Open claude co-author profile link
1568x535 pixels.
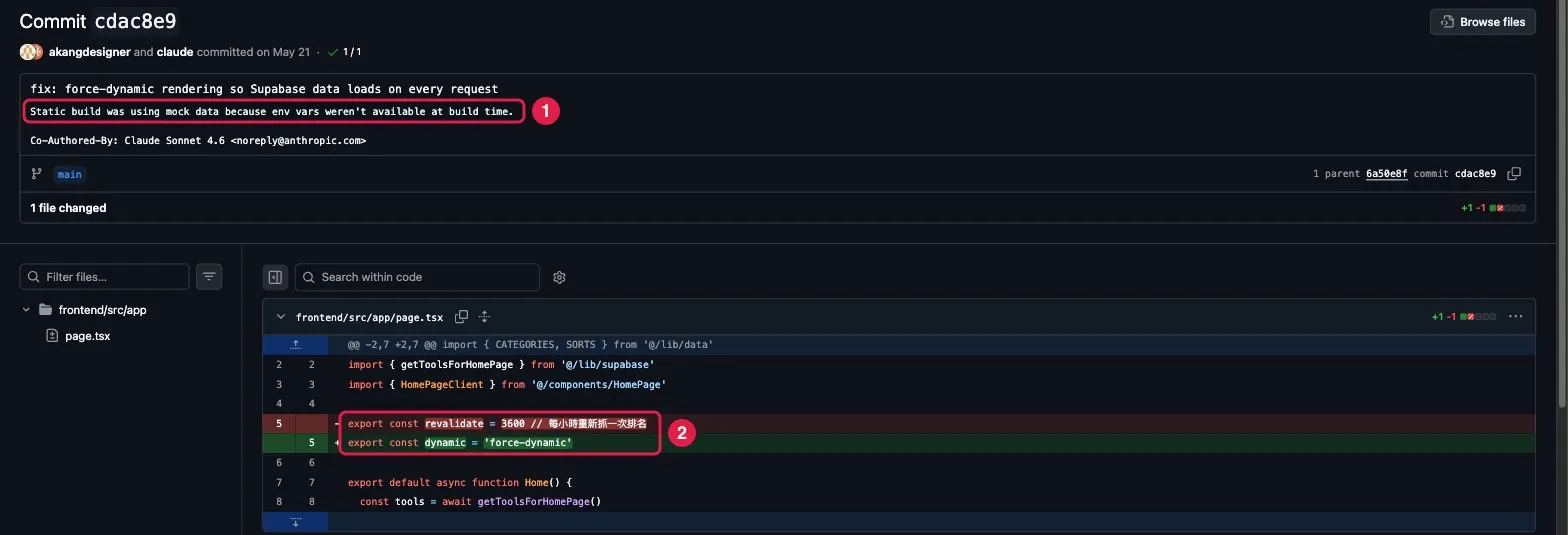pyautogui.click(x=175, y=52)
